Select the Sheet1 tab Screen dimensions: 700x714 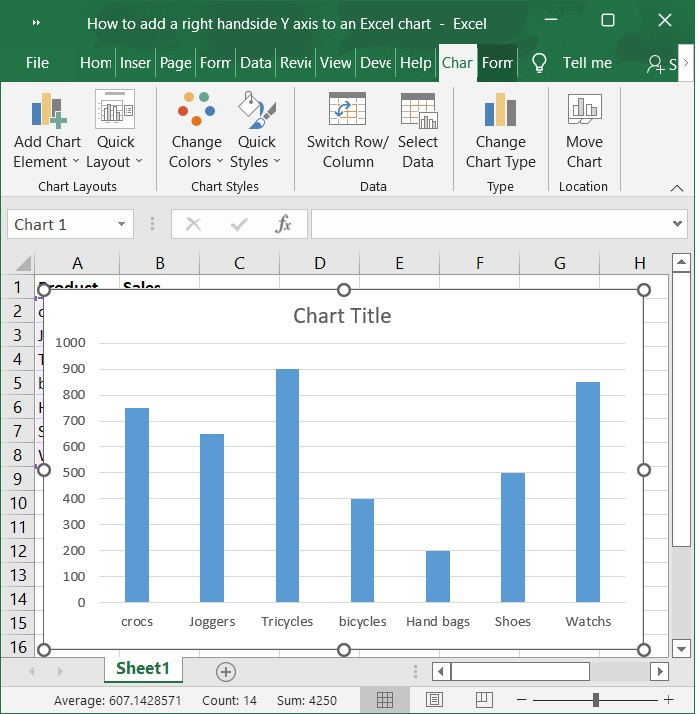coord(143,669)
